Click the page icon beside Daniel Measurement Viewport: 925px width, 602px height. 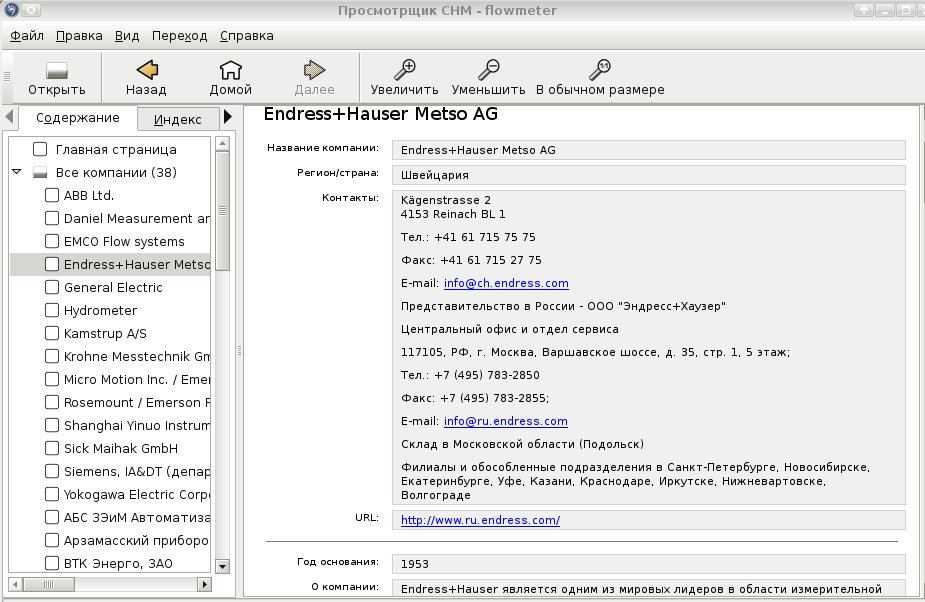[52, 218]
